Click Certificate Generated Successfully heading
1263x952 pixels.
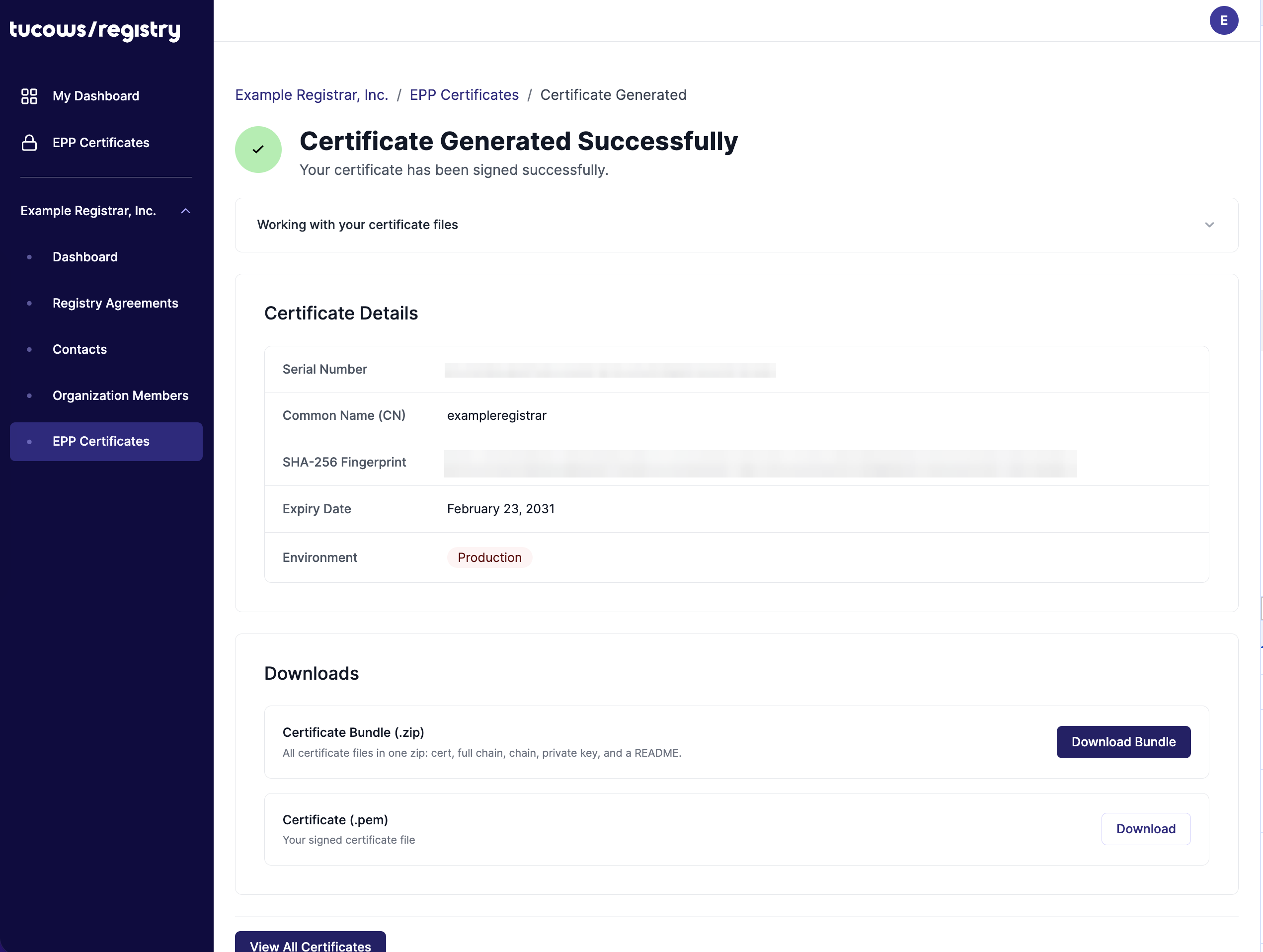pos(518,142)
